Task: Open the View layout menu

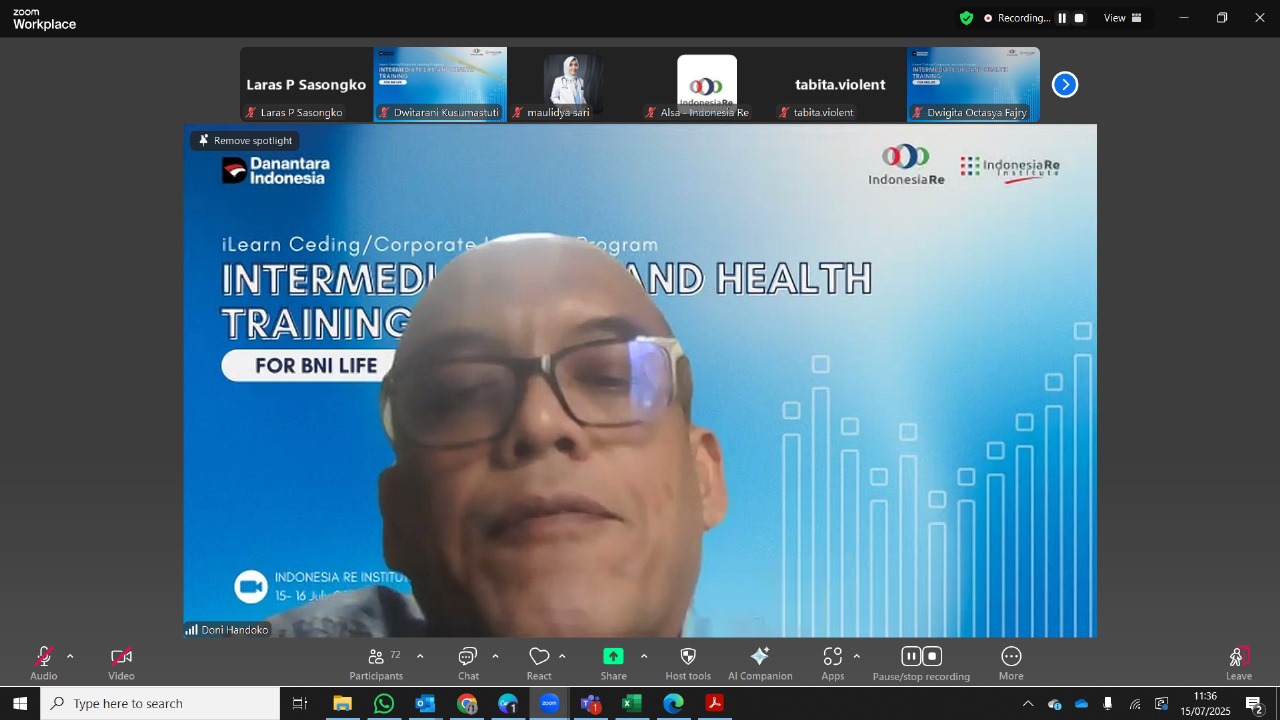Action: 1123,18
